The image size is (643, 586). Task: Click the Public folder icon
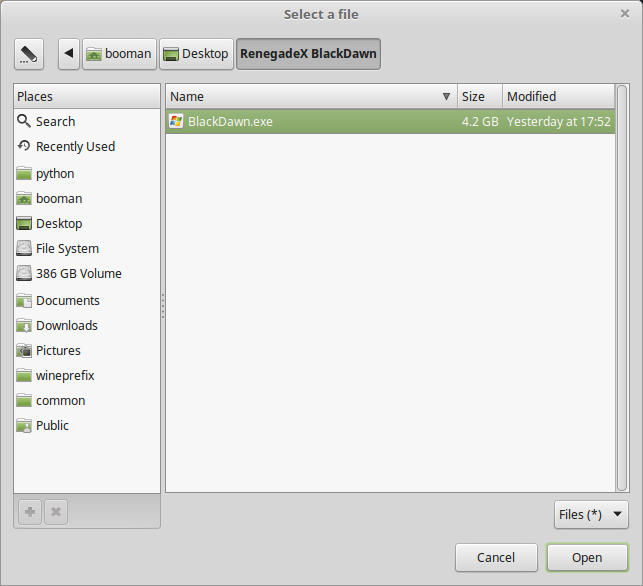click(x=24, y=426)
